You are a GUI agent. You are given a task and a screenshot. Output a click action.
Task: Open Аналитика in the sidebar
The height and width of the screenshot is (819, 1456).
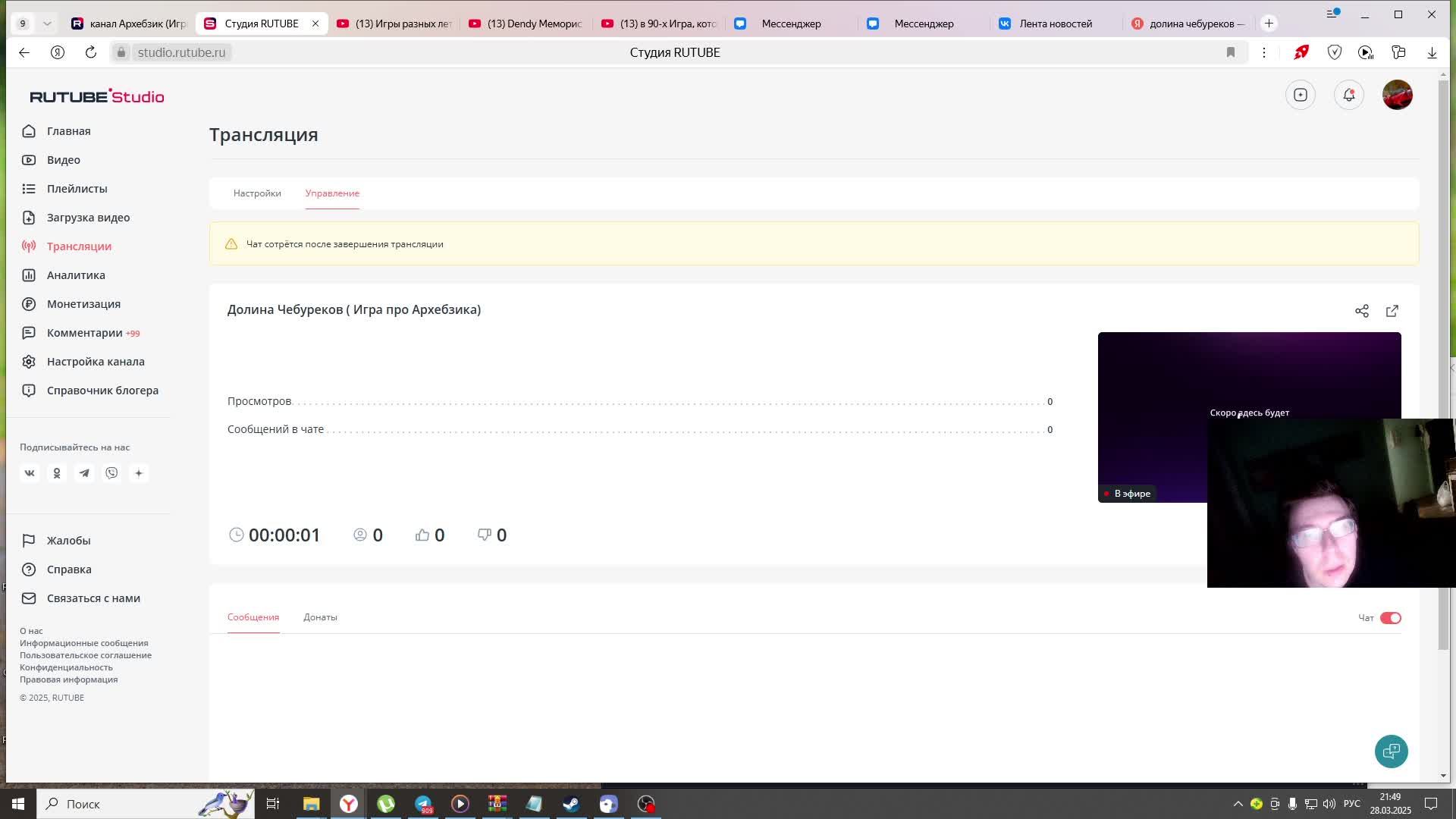(76, 275)
